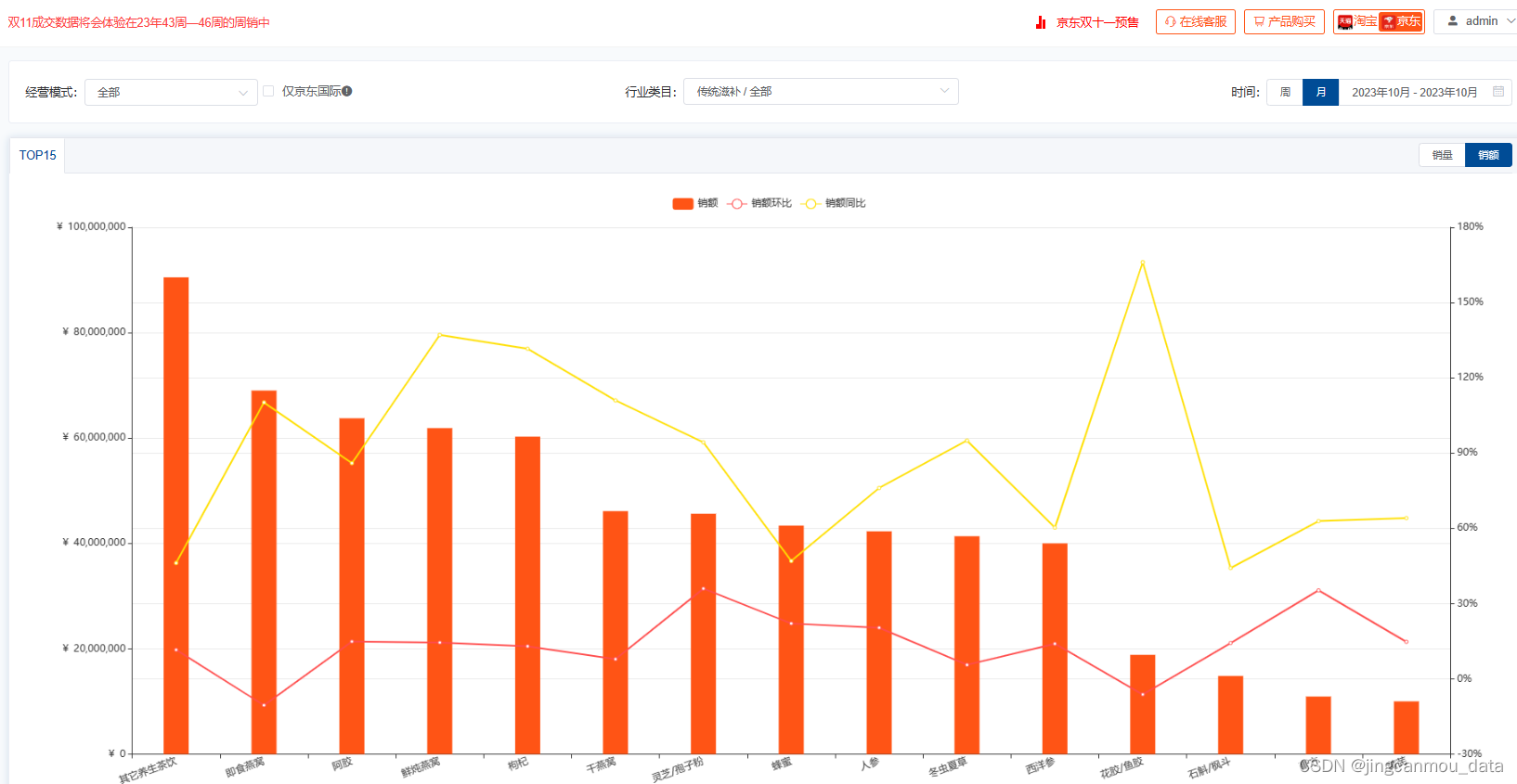Switch chart metric to 销额

pyautogui.click(x=1488, y=155)
